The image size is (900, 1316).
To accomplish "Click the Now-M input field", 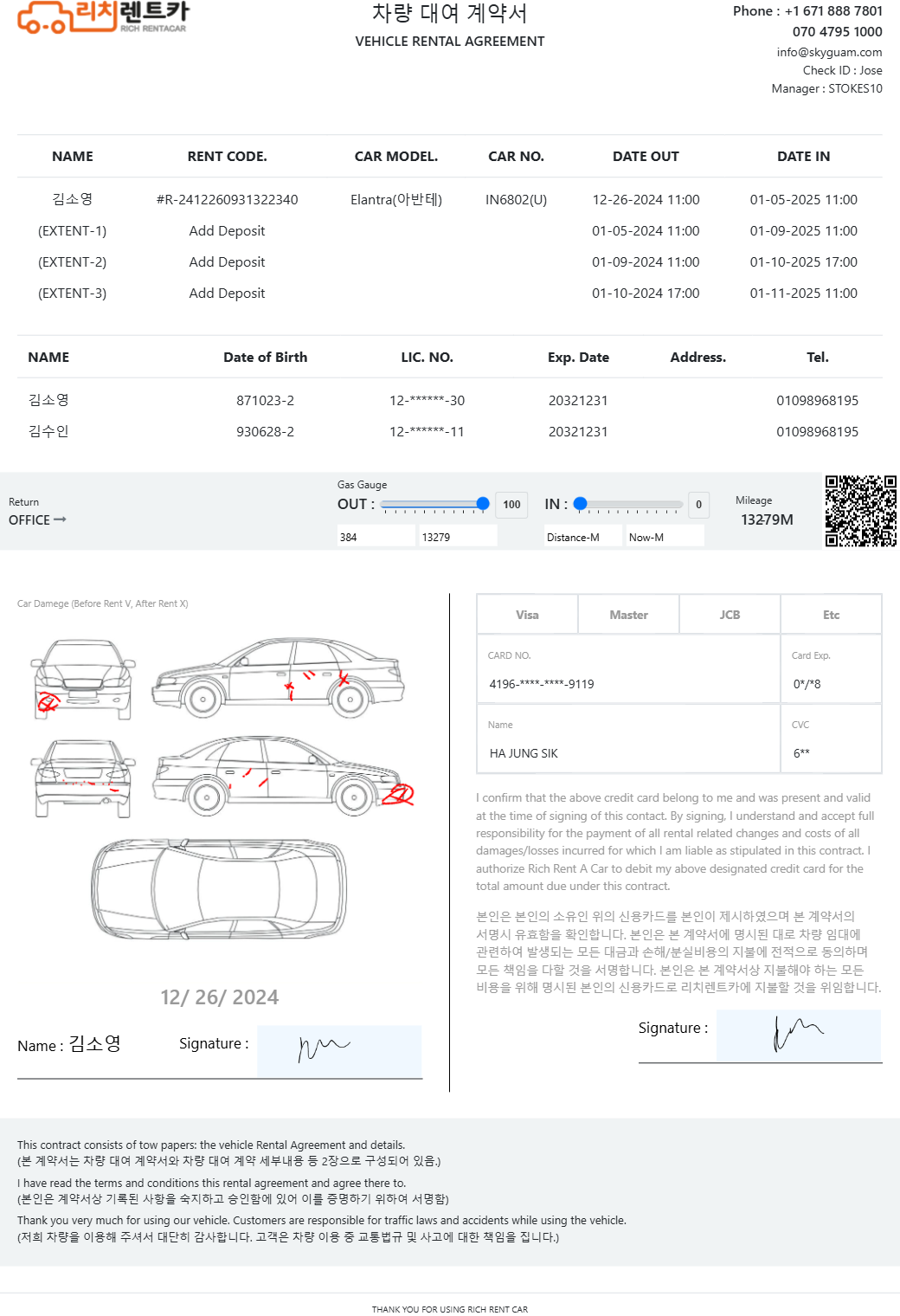I will [665, 537].
